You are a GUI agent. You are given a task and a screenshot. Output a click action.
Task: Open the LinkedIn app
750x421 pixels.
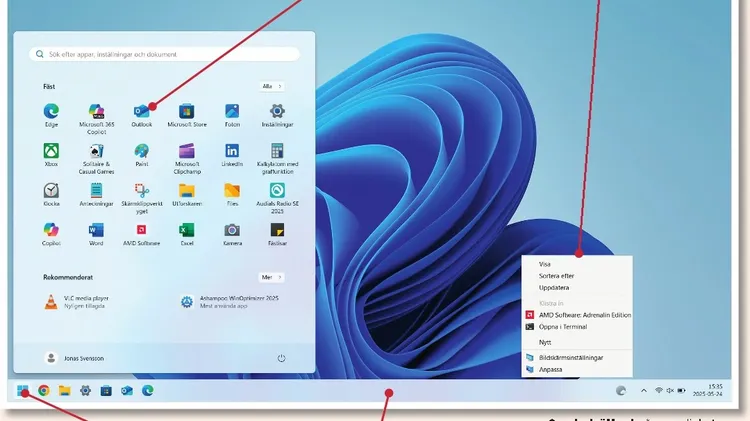click(x=232, y=155)
